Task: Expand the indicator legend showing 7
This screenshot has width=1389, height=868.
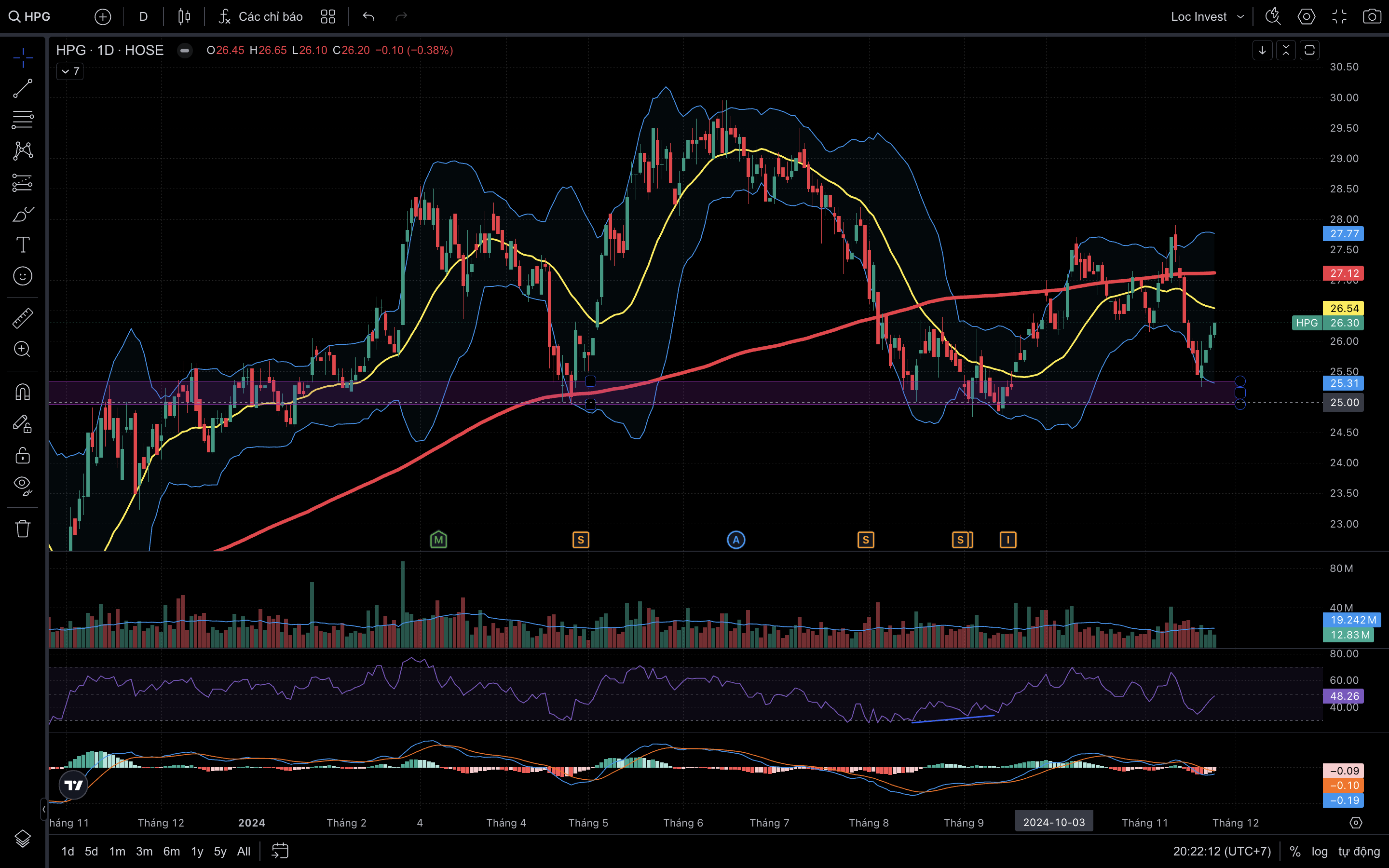Action: 70,71
